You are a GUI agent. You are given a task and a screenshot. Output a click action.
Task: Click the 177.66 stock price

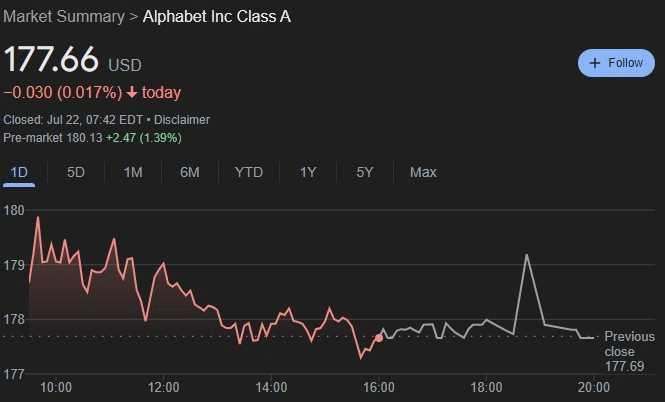tap(51, 59)
